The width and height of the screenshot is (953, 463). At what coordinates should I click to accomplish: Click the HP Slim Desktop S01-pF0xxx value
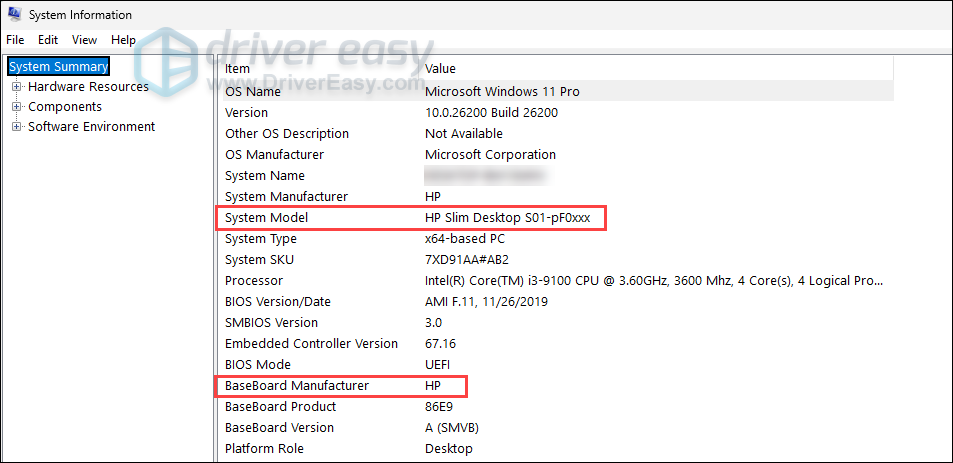tap(507, 218)
